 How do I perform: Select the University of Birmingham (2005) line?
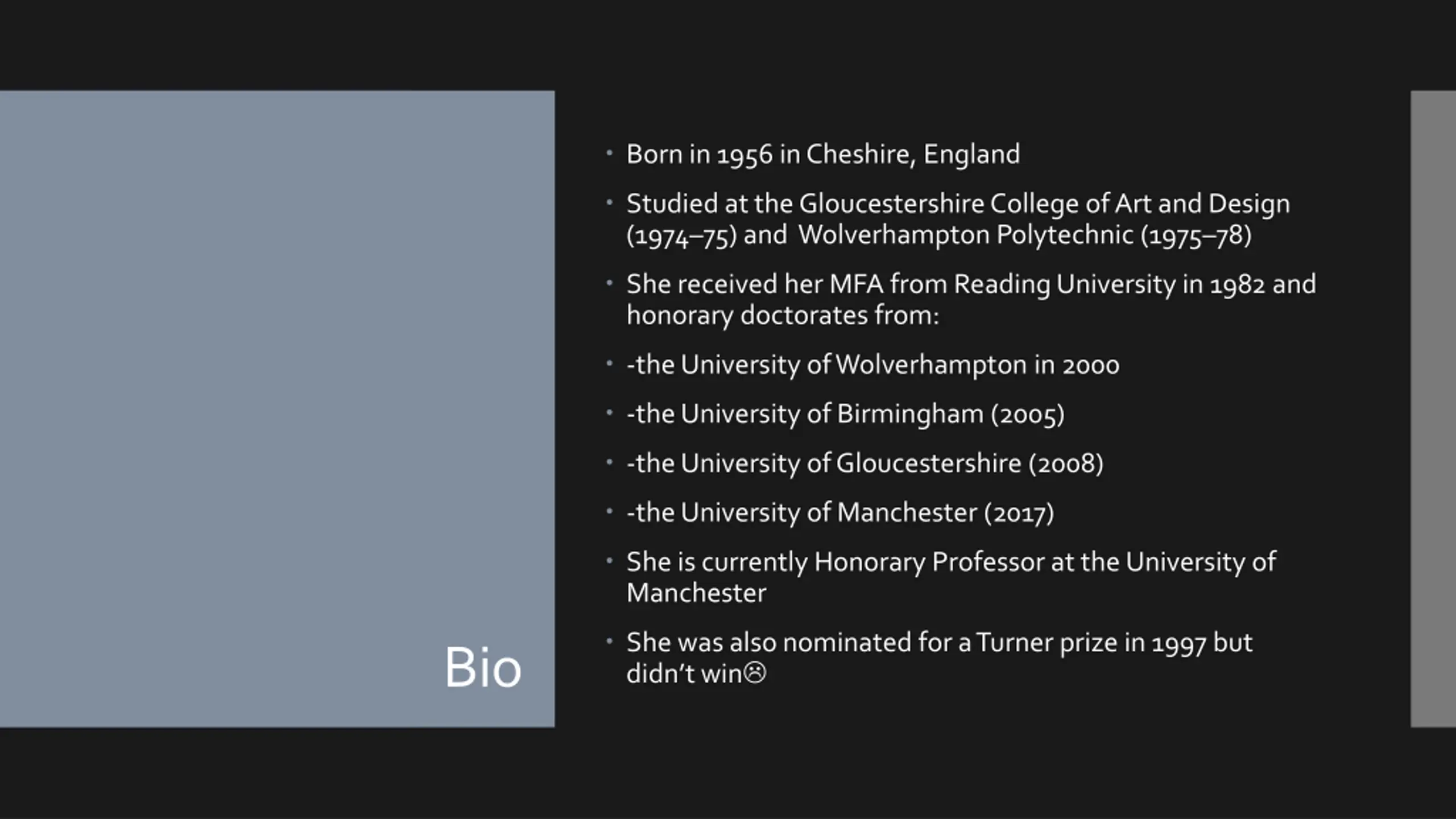pos(845,414)
